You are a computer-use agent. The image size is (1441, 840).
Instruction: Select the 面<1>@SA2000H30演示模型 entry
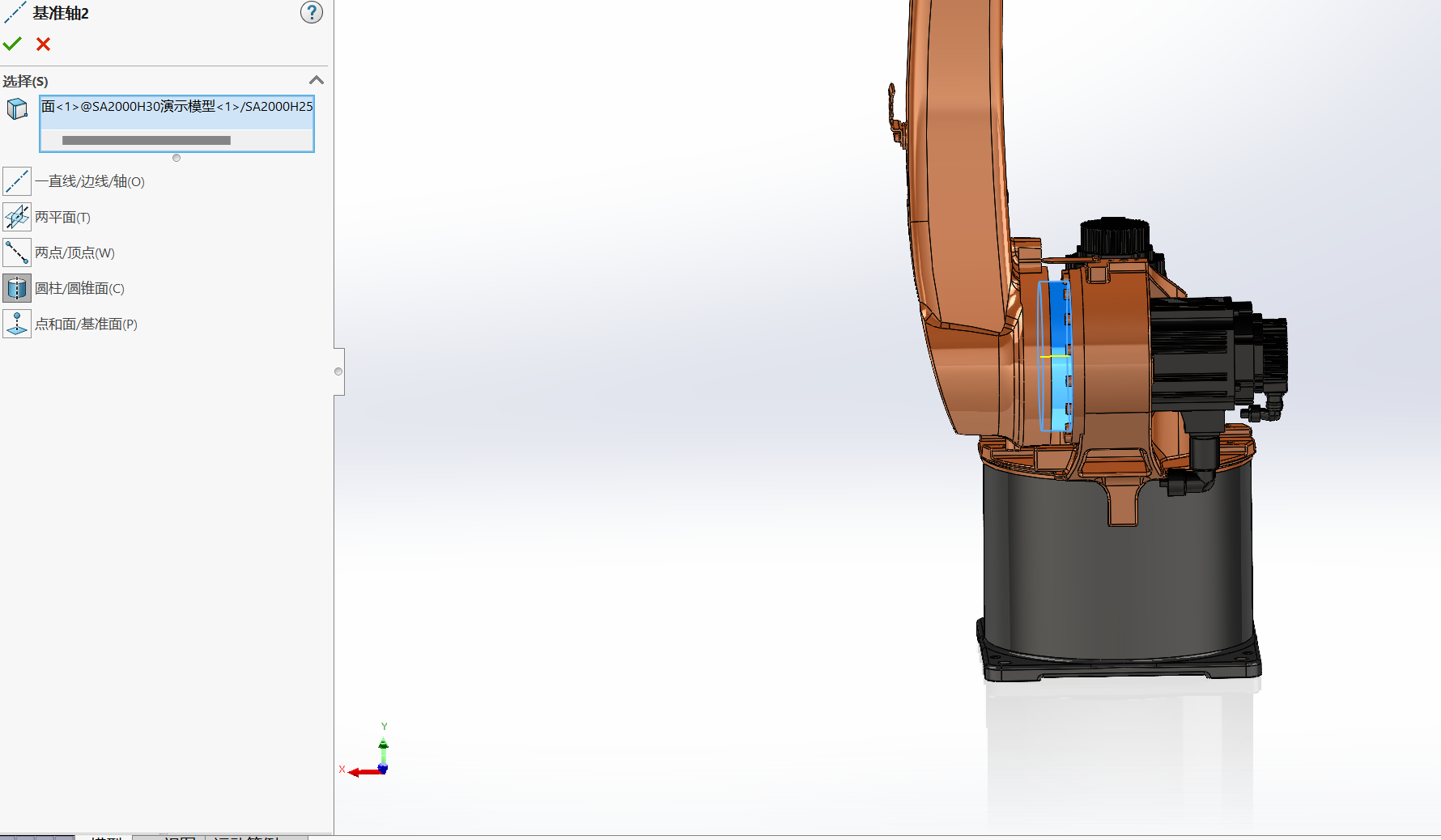point(176,107)
